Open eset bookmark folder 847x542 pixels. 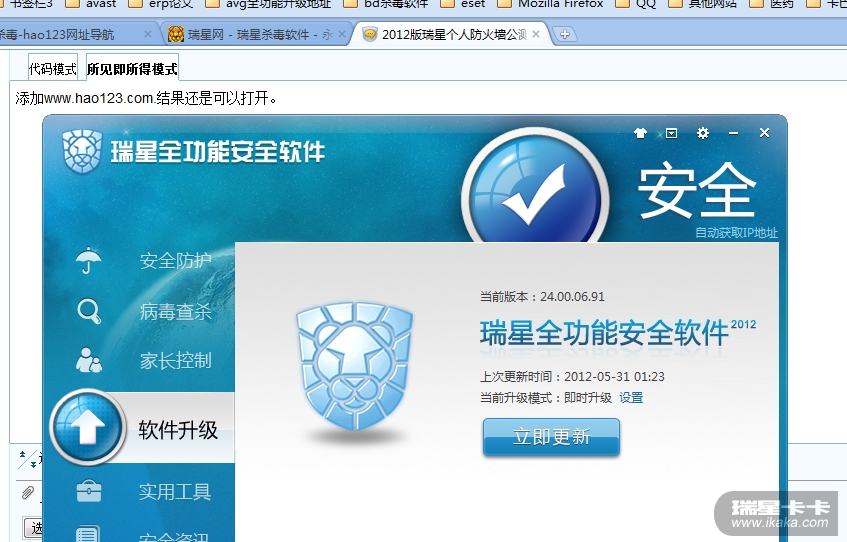[x=462, y=4]
